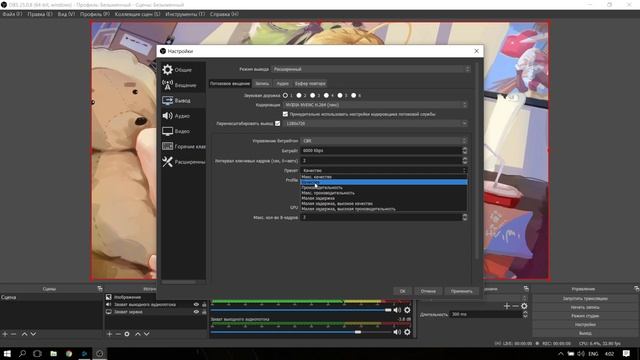Select audio track 3 radio button
Image resolution: width=640 pixels, height=360 pixels.
tap(313, 96)
